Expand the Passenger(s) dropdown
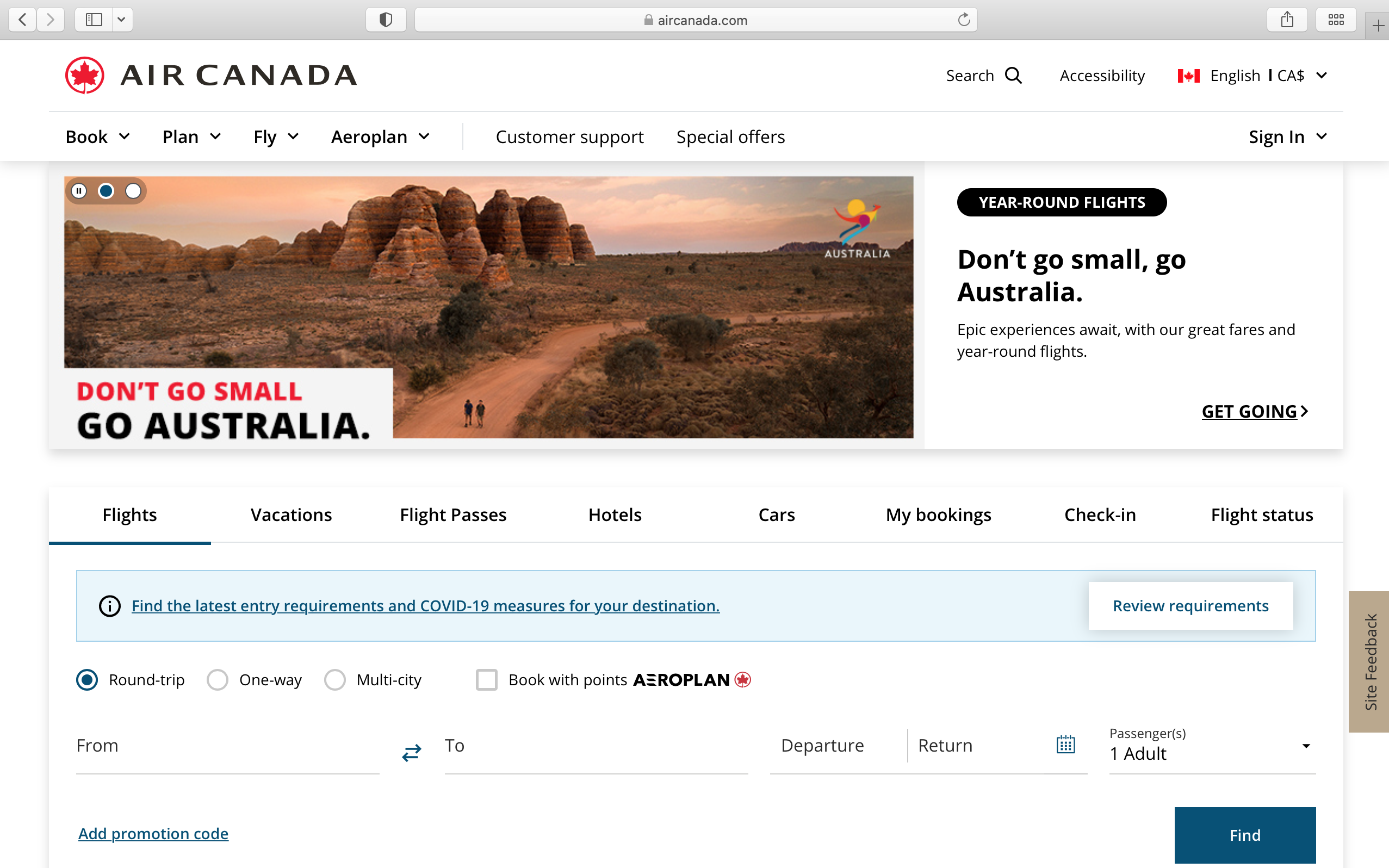 tap(1211, 746)
